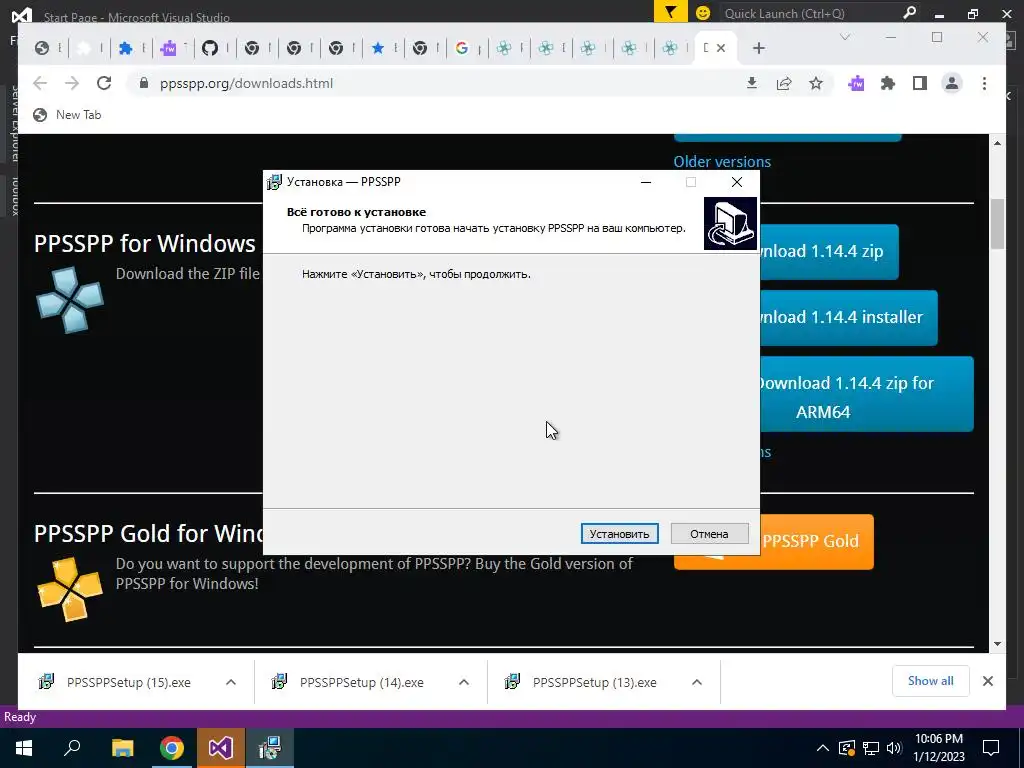Switch to the blue puzzle-piece tab

click(125, 48)
